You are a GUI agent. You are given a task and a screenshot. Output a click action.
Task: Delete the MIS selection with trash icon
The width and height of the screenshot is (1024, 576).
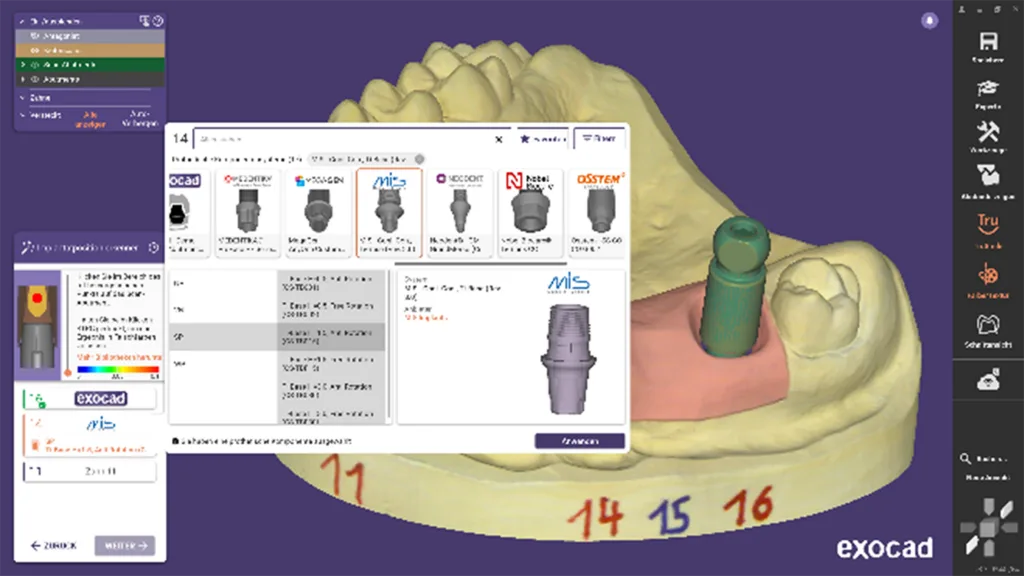(x=35, y=445)
